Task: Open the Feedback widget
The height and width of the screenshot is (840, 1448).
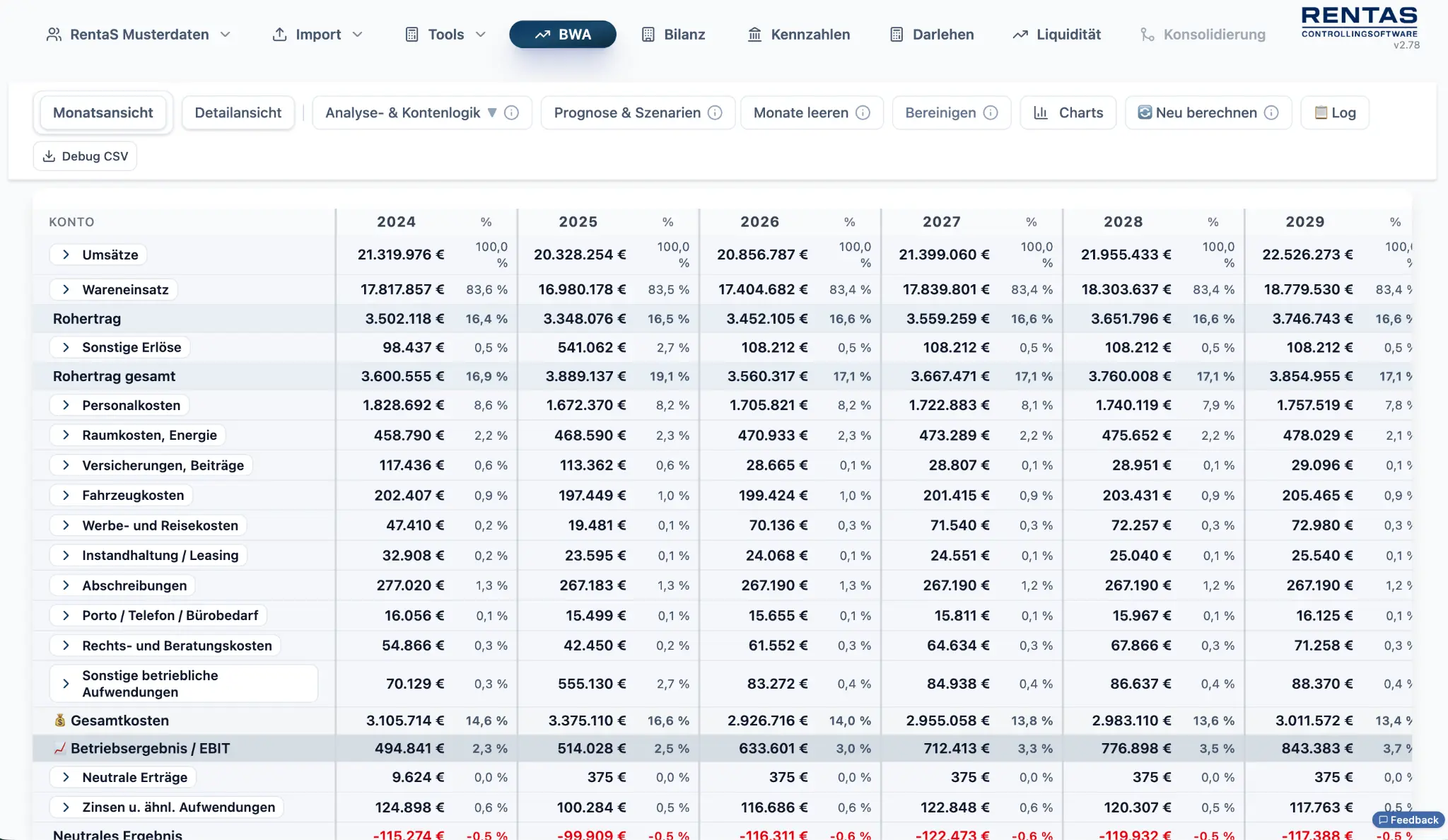Action: (x=1408, y=820)
